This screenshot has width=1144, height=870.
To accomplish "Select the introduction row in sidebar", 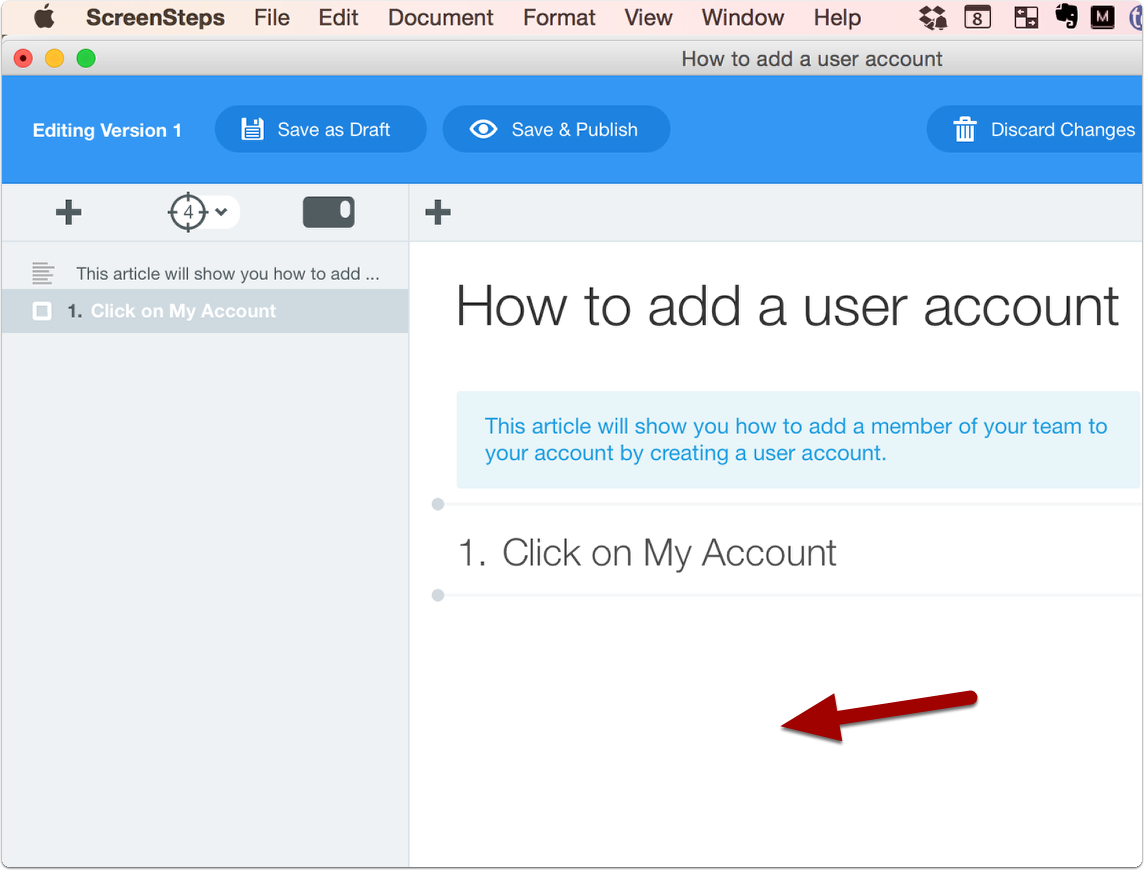I will pyautogui.click(x=205, y=274).
